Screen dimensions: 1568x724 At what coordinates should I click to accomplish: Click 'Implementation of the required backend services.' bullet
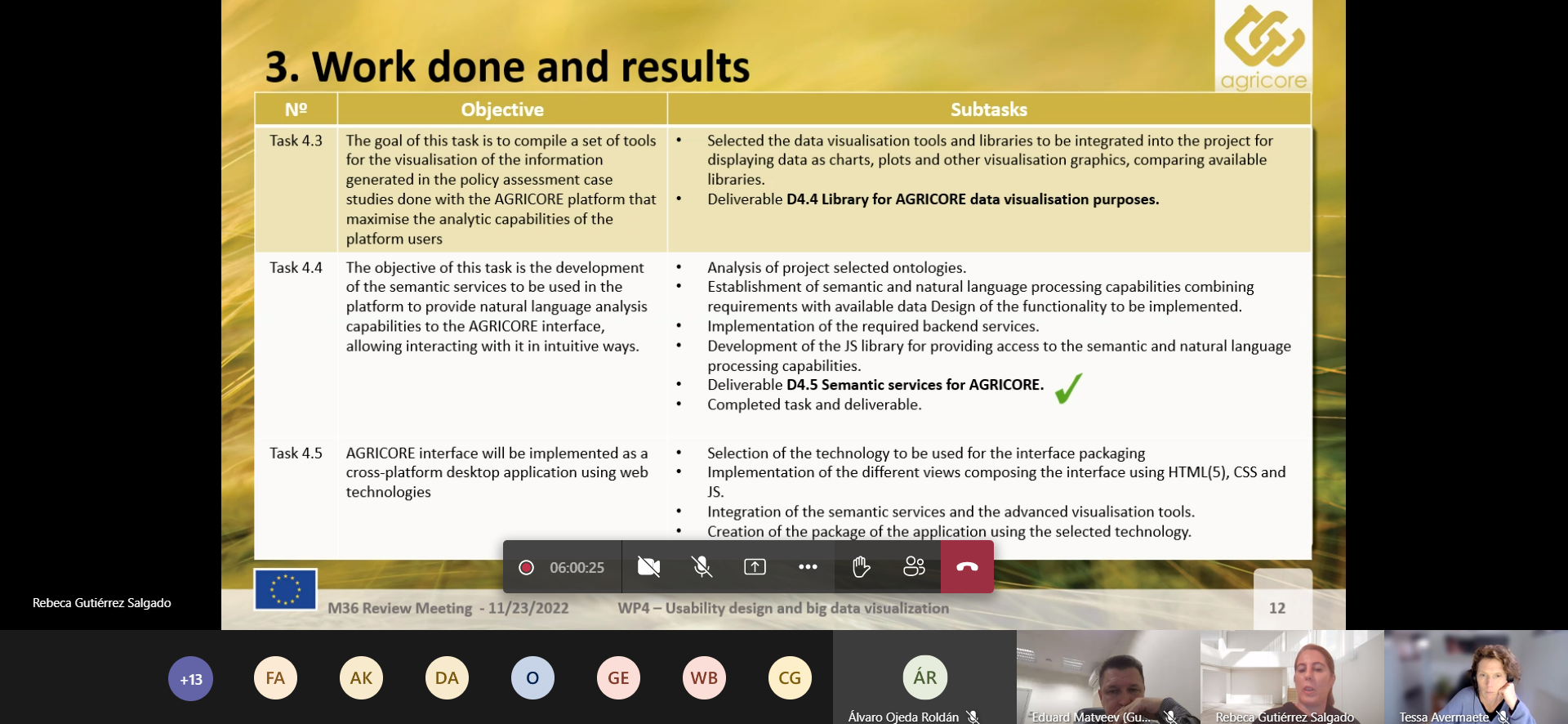pyautogui.click(x=873, y=326)
